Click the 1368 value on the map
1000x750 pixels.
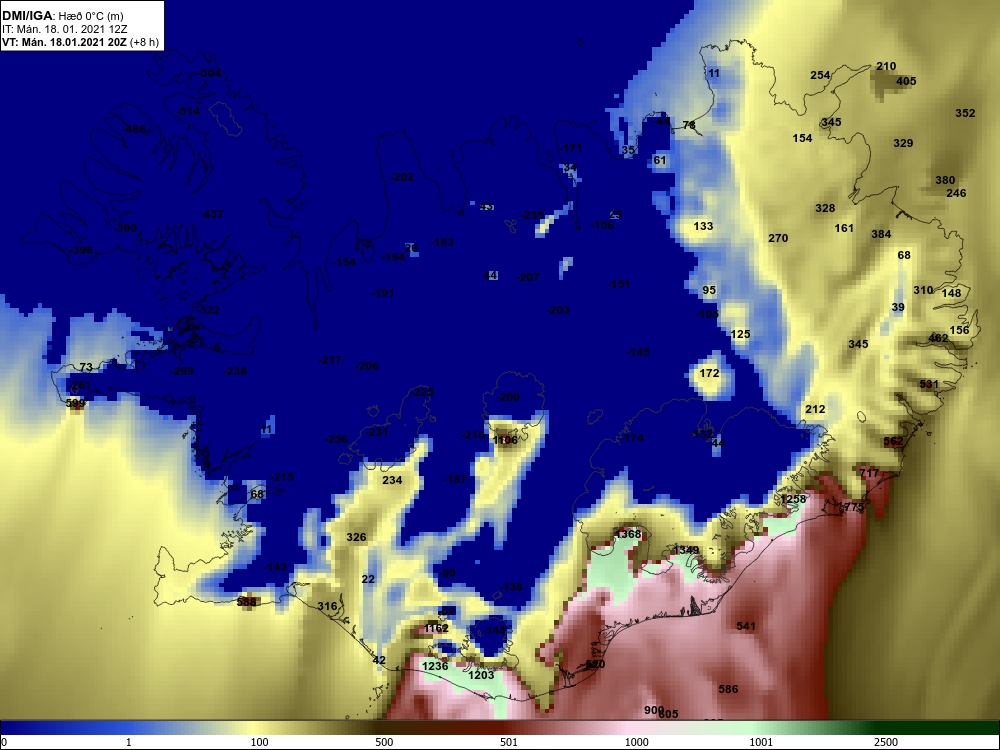(x=628, y=534)
